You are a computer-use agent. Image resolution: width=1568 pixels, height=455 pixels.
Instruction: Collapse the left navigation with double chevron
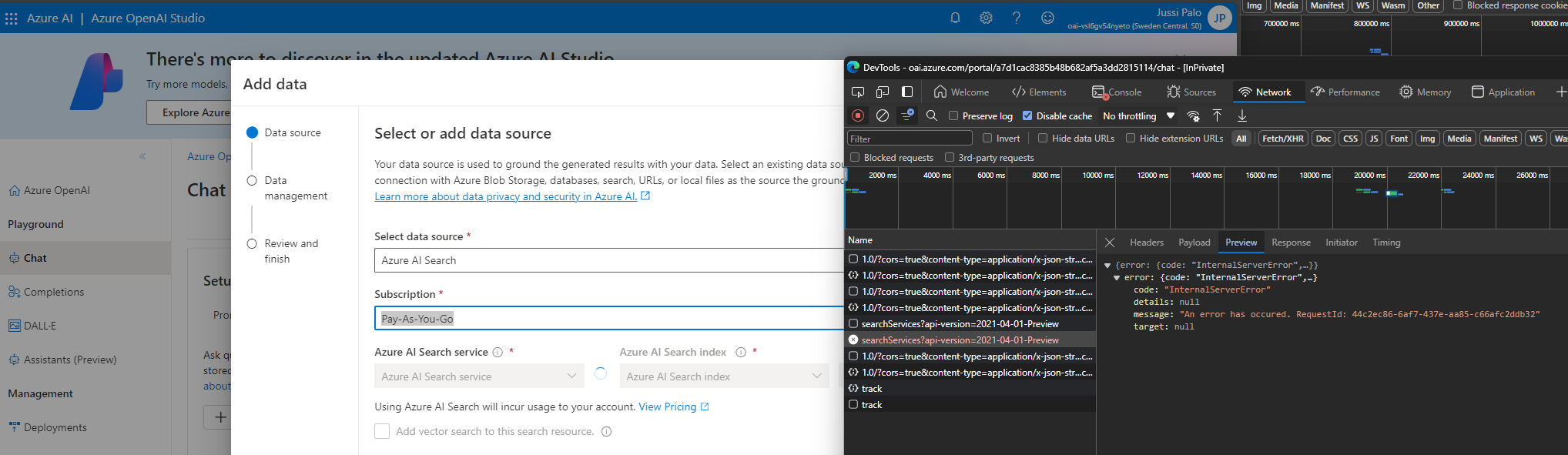pos(142,156)
